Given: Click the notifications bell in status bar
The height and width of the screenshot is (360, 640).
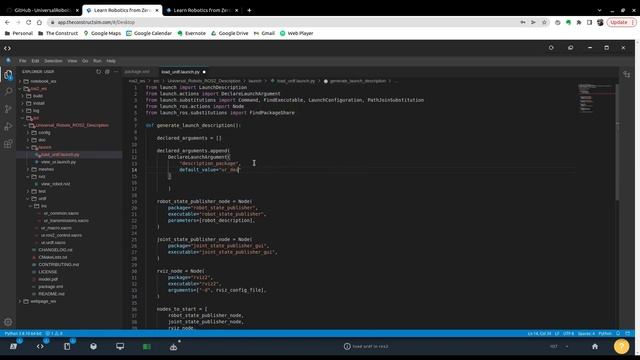Looking at the screenshot, I should tap(618, 333).
